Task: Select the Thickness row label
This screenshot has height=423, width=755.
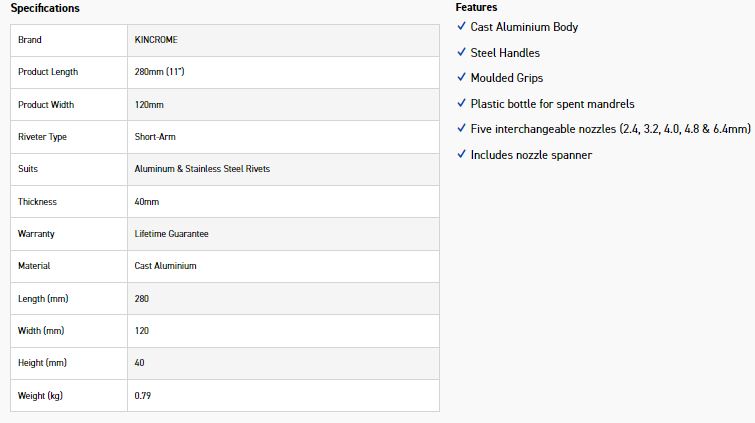Action: click(x=38, y=201)
